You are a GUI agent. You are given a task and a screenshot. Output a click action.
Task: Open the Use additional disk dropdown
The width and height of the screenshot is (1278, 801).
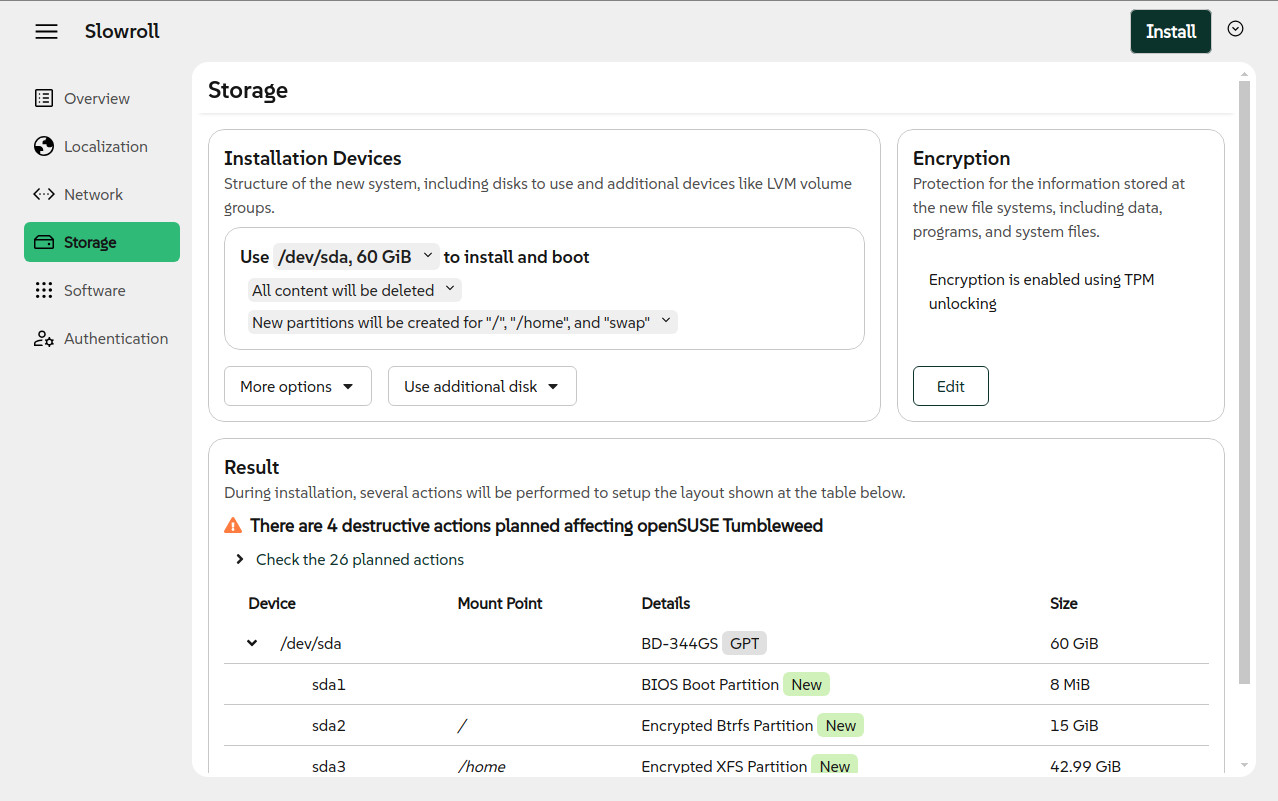point(482,386)
